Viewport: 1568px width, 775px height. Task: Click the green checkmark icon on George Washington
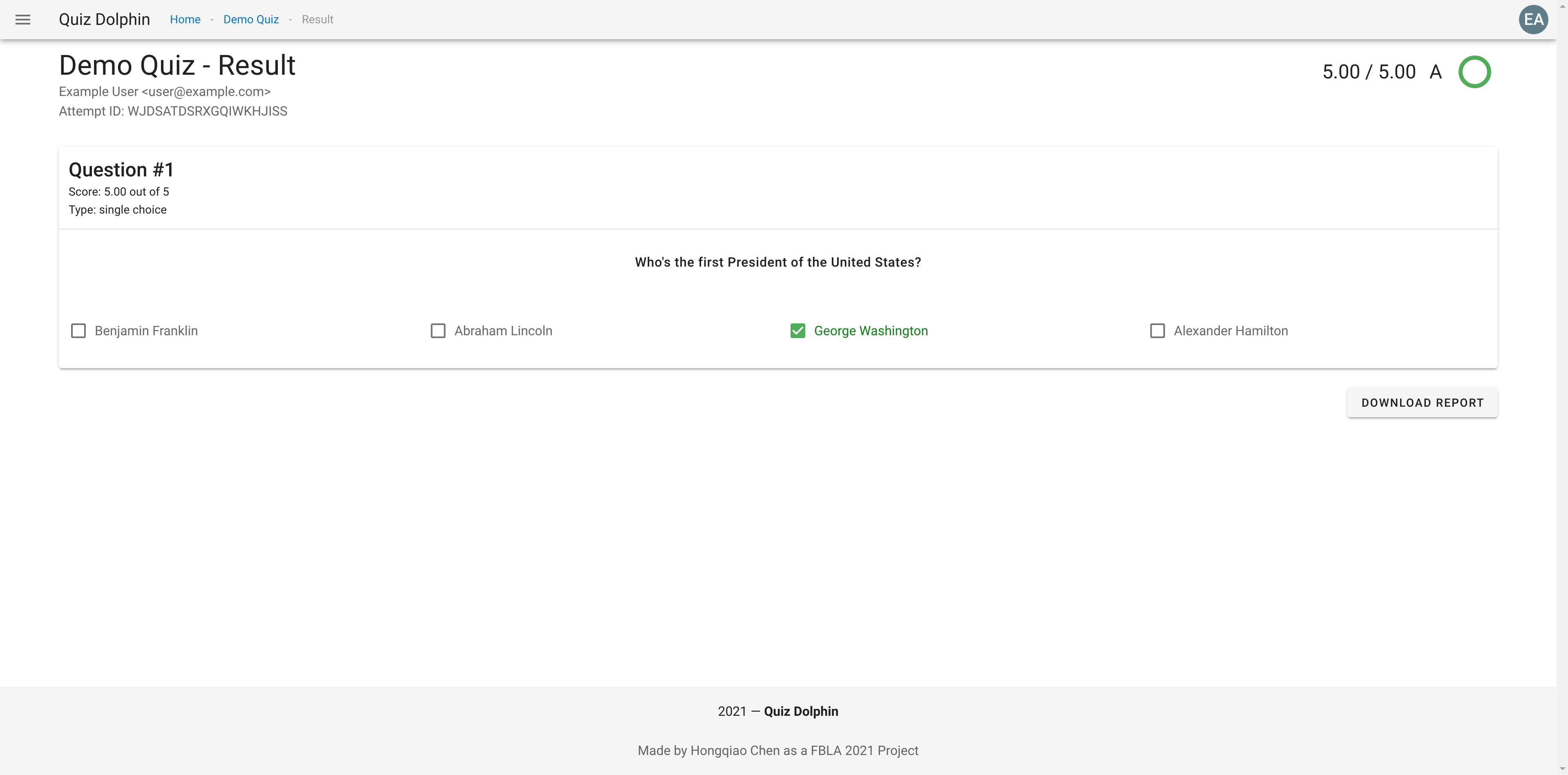(797, 330)
